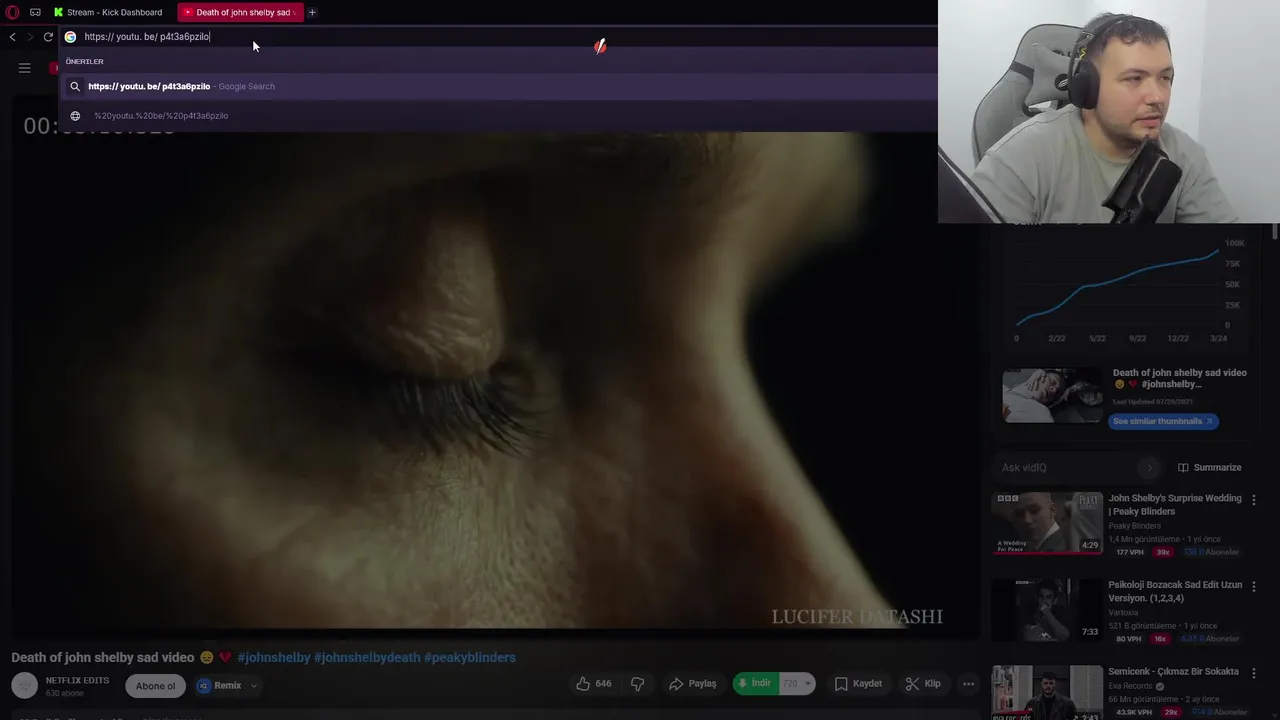Viewport: 1280px width, 720px height.
Task: Choose the %20youtu.%20be suggestion row
Action: (x=498, y=115)
